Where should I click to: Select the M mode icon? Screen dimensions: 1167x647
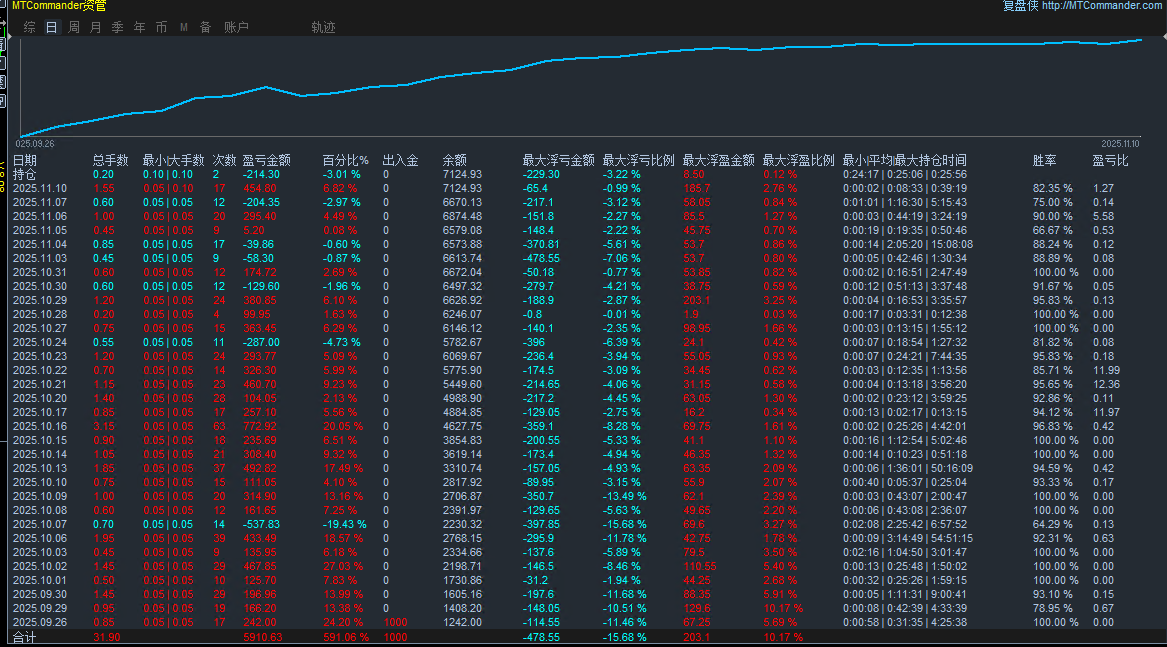[x=183, y=27]
